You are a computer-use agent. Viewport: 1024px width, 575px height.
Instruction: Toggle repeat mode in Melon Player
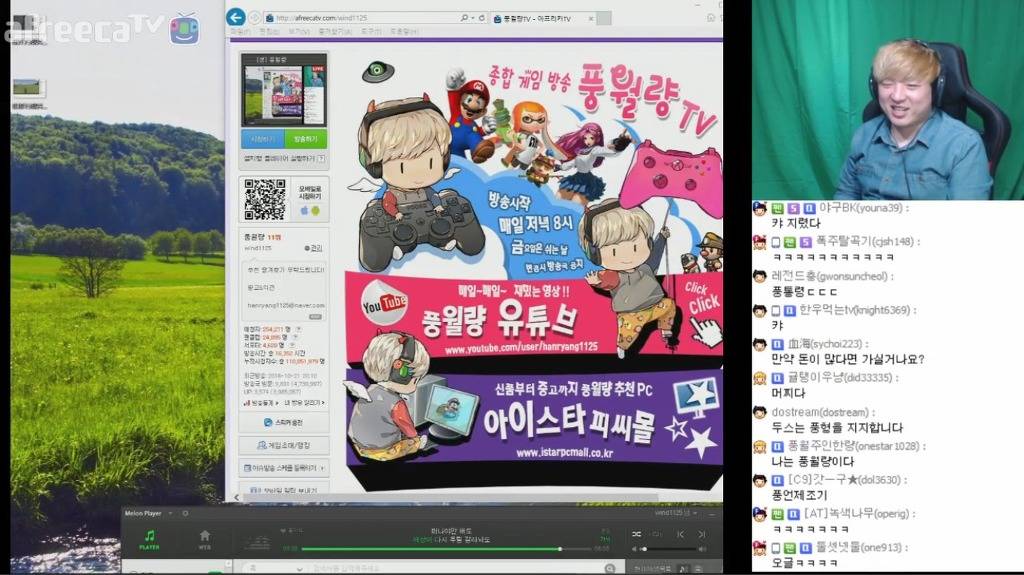pos(657,534)
